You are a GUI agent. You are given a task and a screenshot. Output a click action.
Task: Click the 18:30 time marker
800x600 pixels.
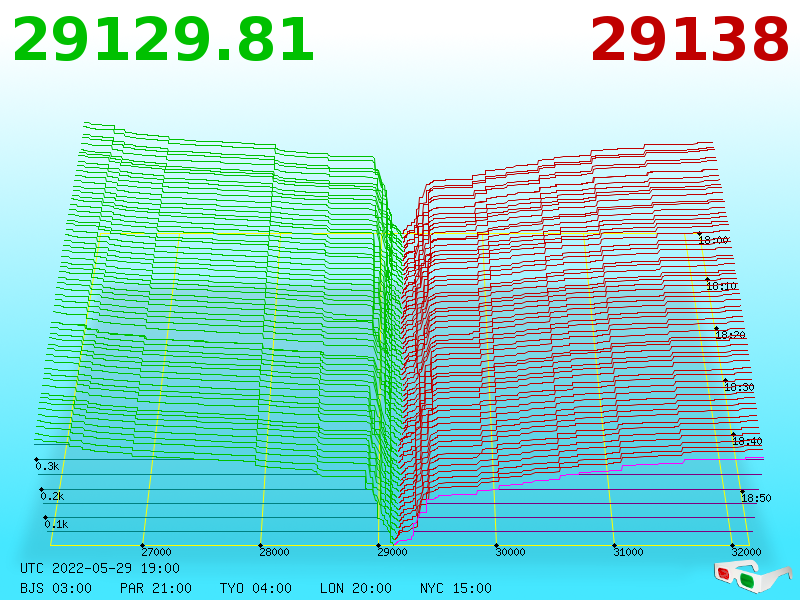739,387
